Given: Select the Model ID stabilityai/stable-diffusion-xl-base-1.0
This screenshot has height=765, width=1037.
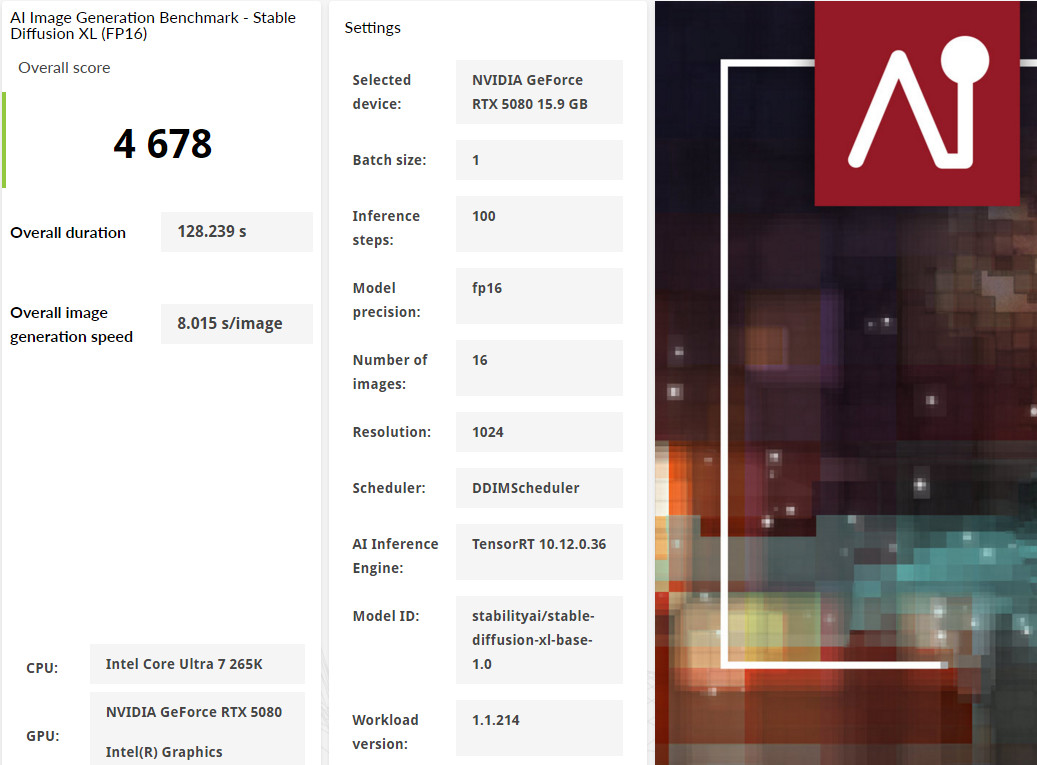Looking at the screenshot, I should point(533,640).
